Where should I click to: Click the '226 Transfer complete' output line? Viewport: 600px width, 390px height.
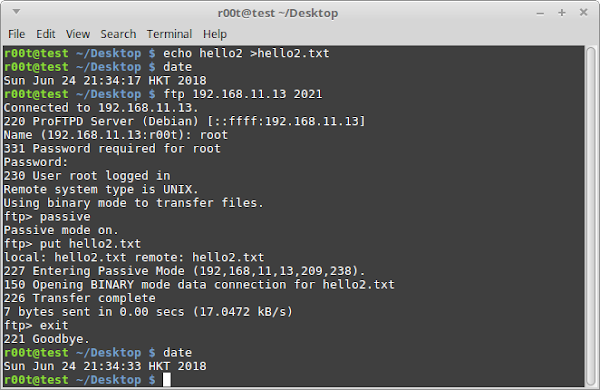click(80, 298)
